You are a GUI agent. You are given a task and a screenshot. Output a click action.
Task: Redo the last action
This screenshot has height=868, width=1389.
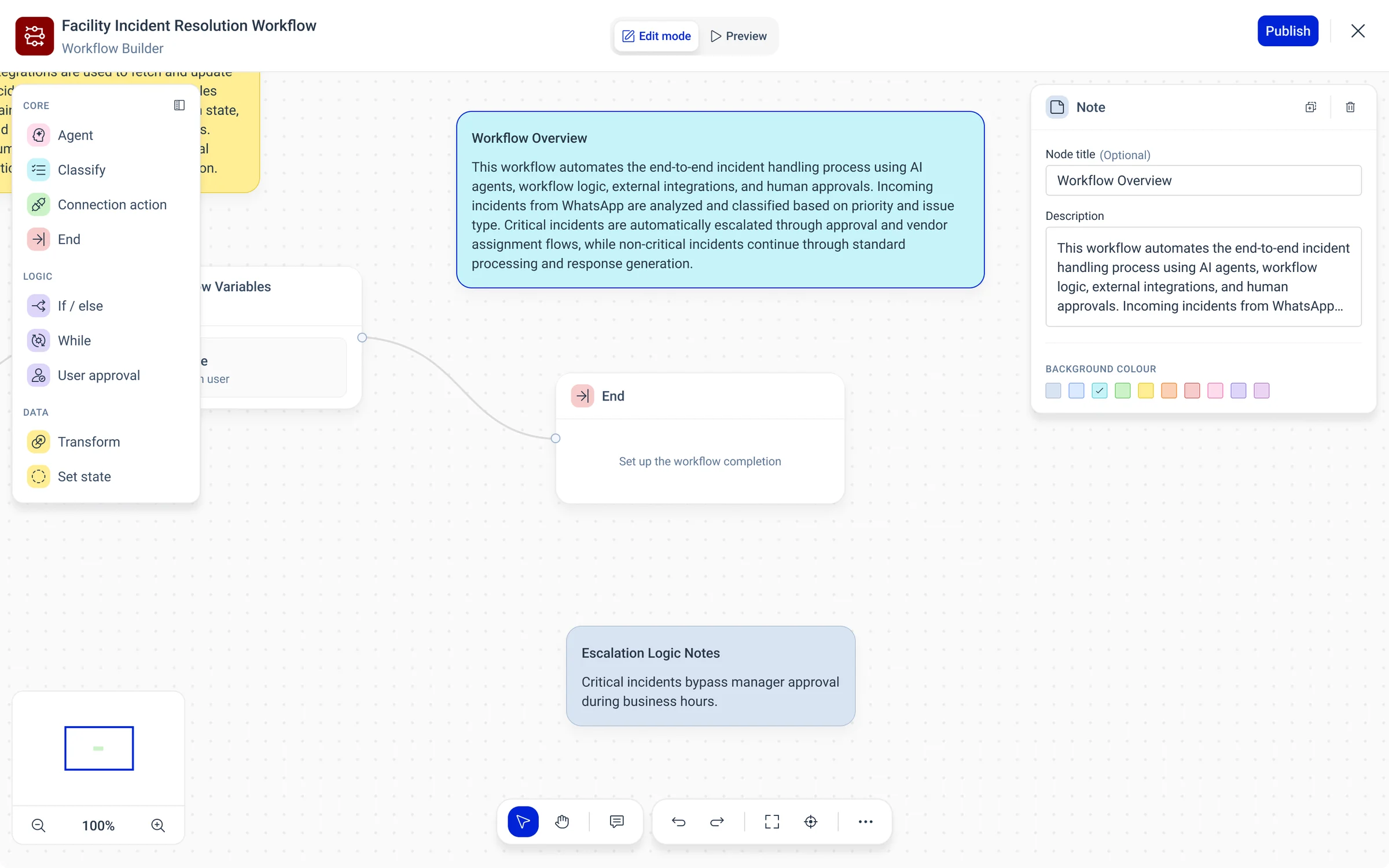pyautogui.click(x=717, y=822)
